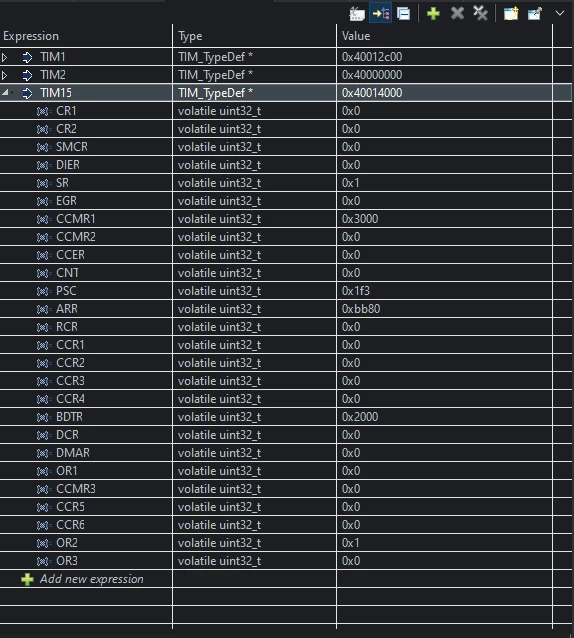Image resolution: width=574 pixels, height=638 pixels.
Task: Click the CCR1 value 0x0
Action: pyautogui.click(x=351, y=345)
